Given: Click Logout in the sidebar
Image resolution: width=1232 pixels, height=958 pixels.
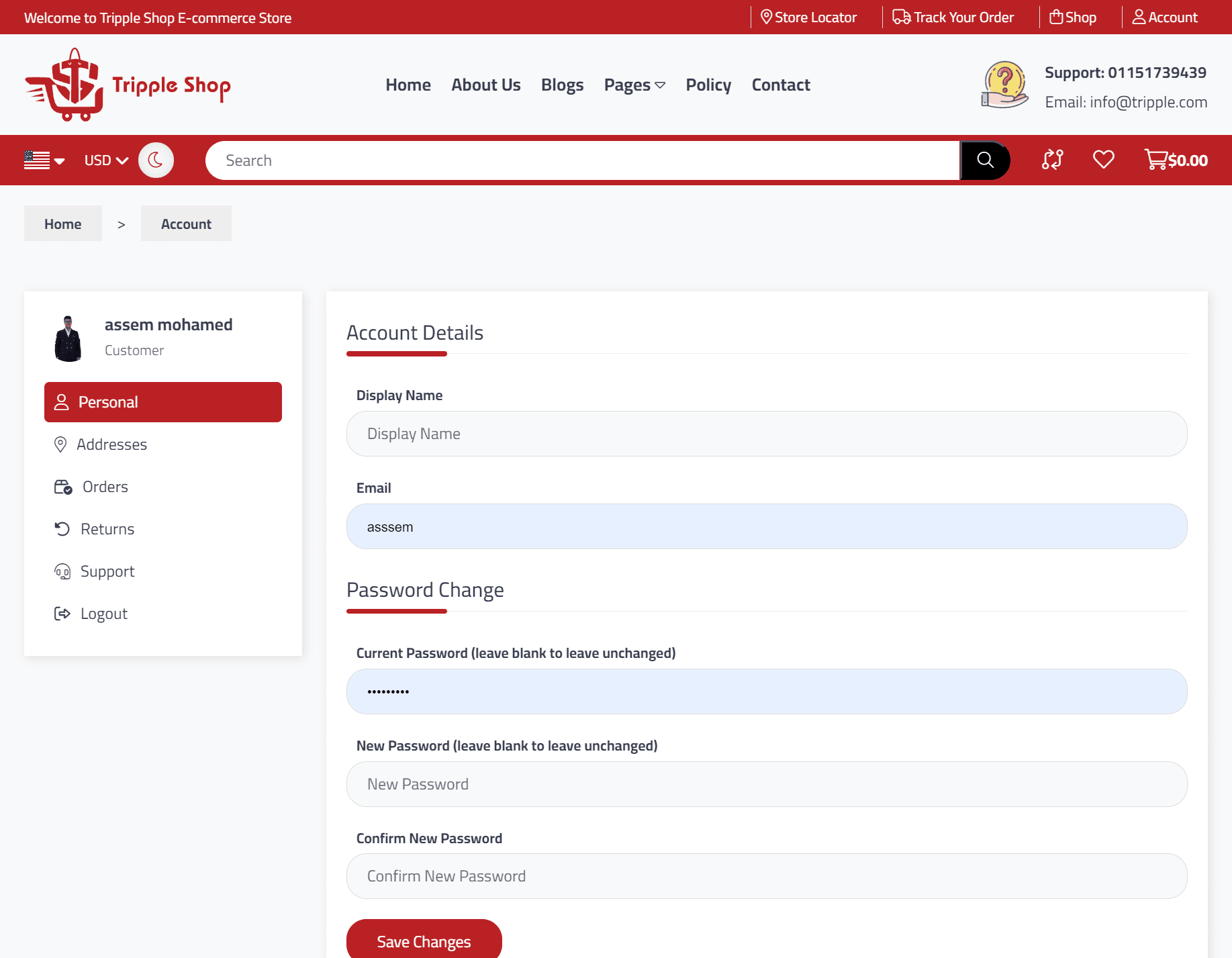Looking at the screenshot, I should point(103,614).
